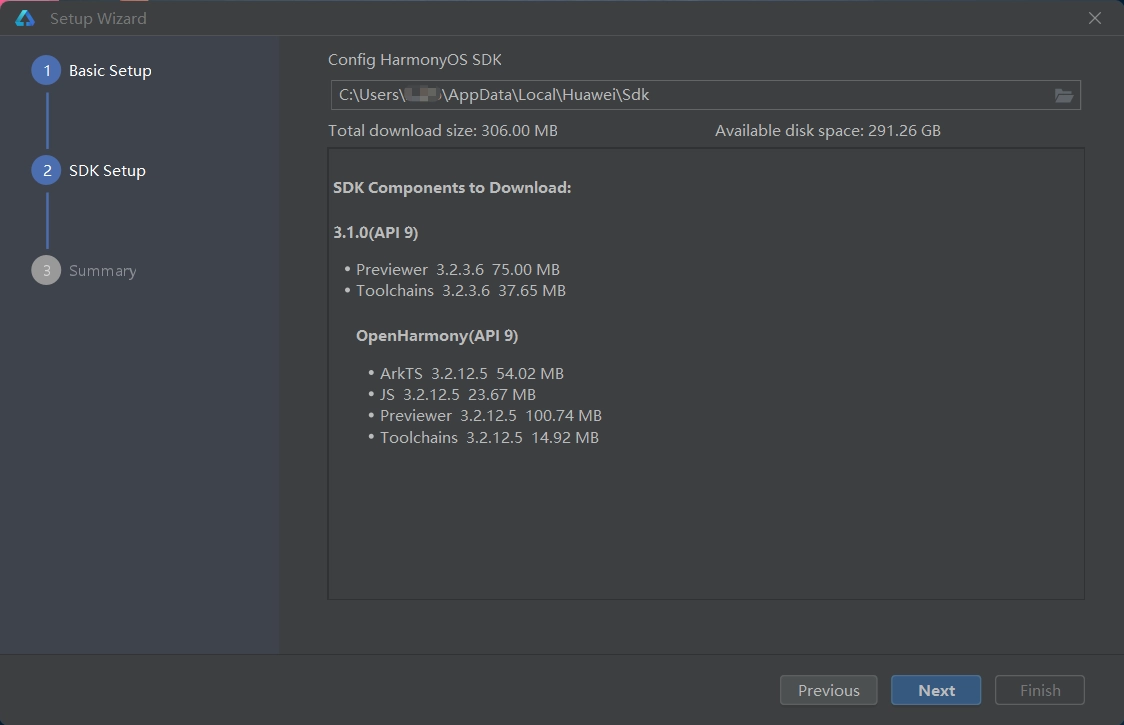Image resolution: width=1124 pixels, height=725 pixels.
Task: Click the Toolchains 3.2.12.5 component entry
Action: tap(489, 437)
